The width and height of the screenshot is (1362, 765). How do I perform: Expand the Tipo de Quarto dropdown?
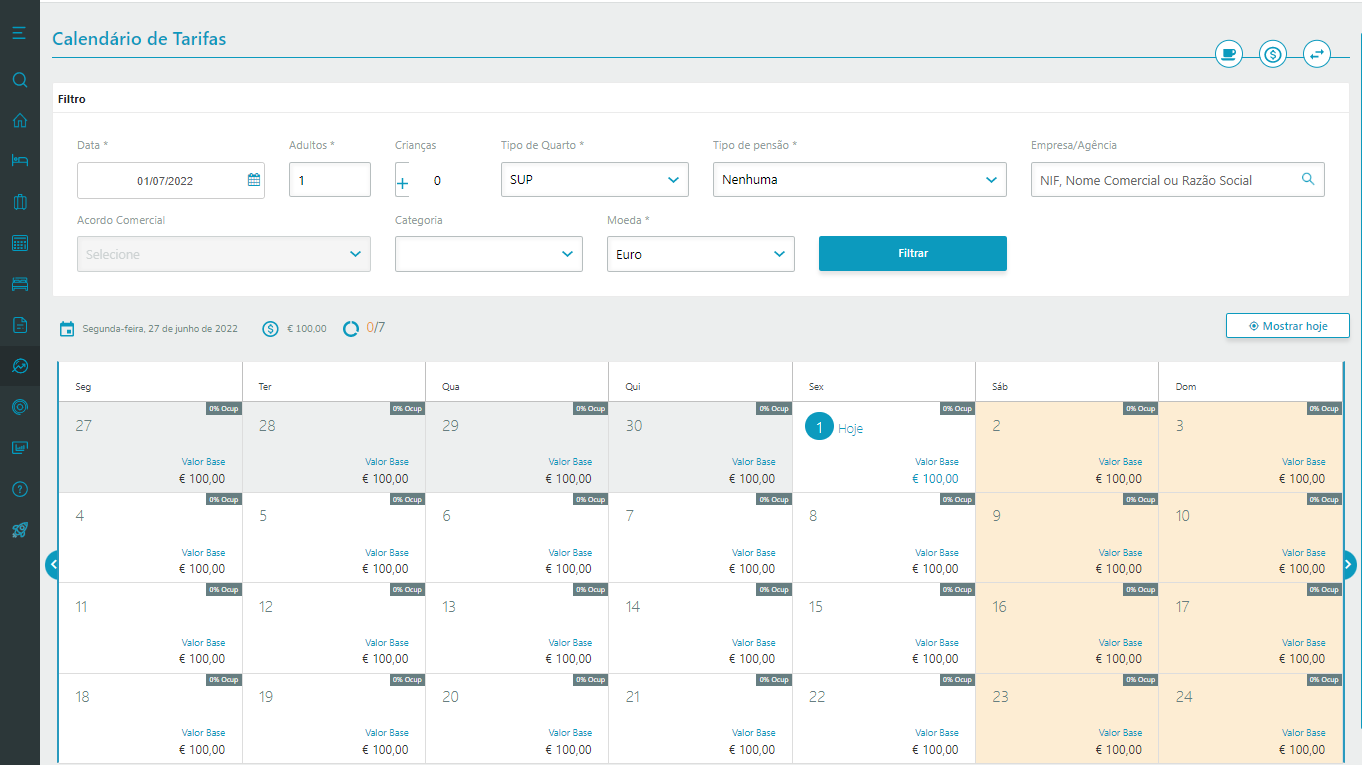(x=594, y=180)
